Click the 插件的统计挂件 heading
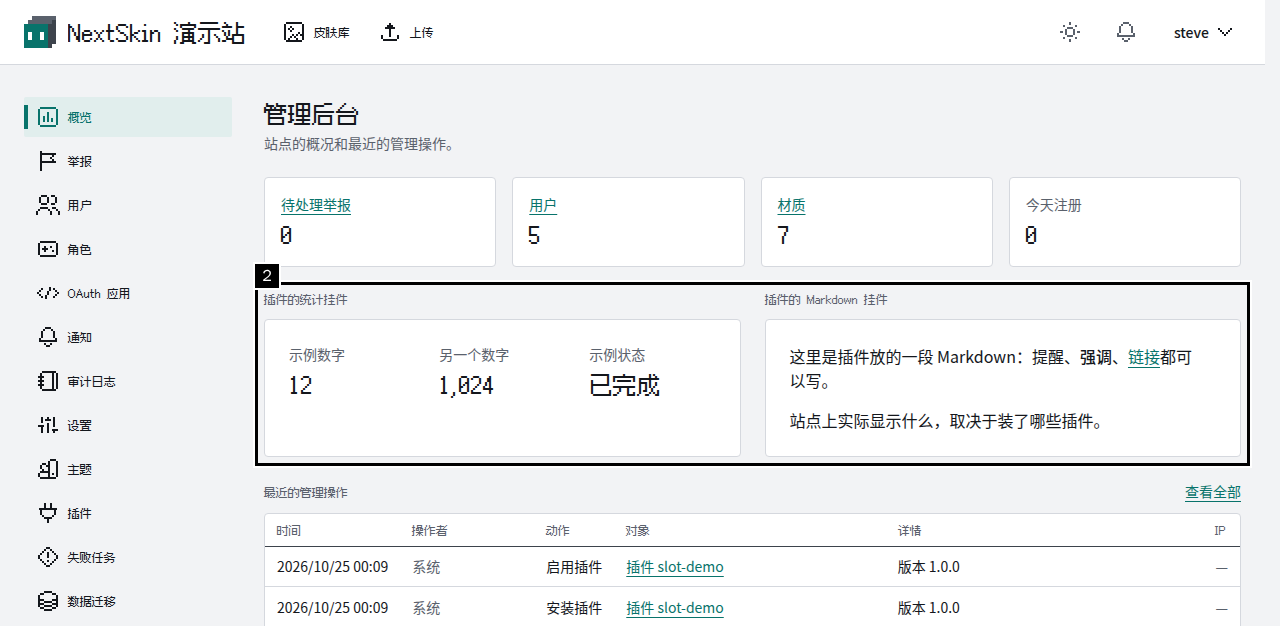Screen dimensions: 1280x626 pyautogui.click(x=306, y=299)
